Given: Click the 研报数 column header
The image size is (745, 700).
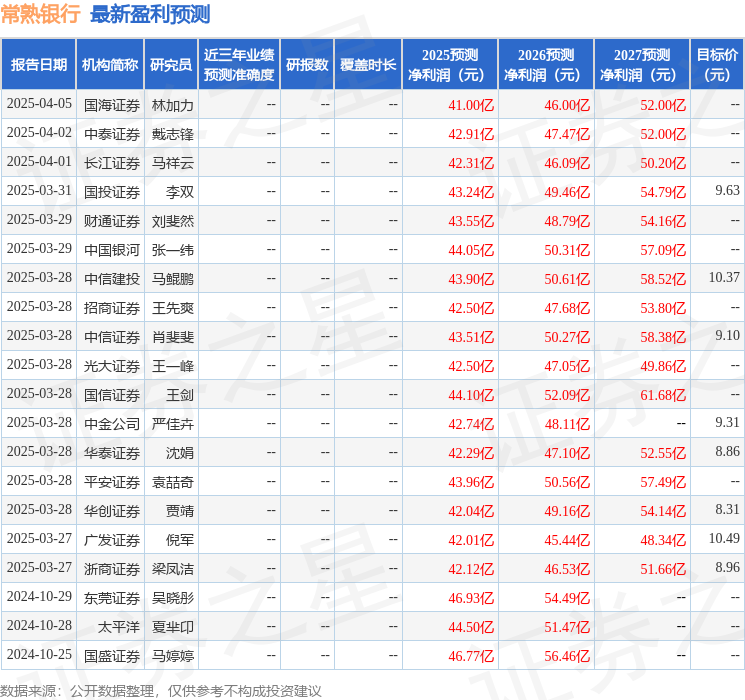Looking at the screenshot, I should [307, 65].
